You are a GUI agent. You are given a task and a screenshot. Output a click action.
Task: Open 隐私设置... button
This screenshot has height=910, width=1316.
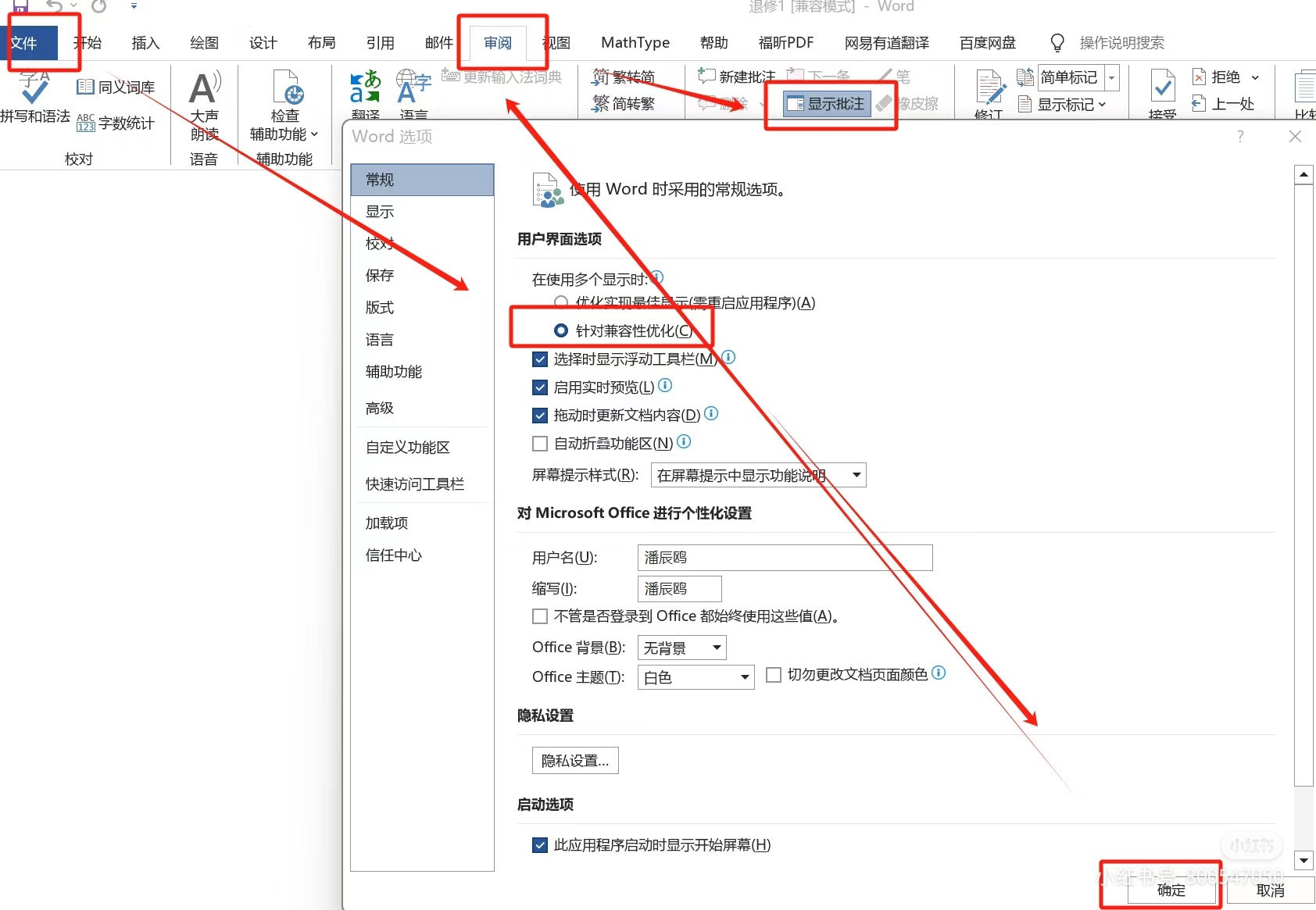tap(575, 760)
